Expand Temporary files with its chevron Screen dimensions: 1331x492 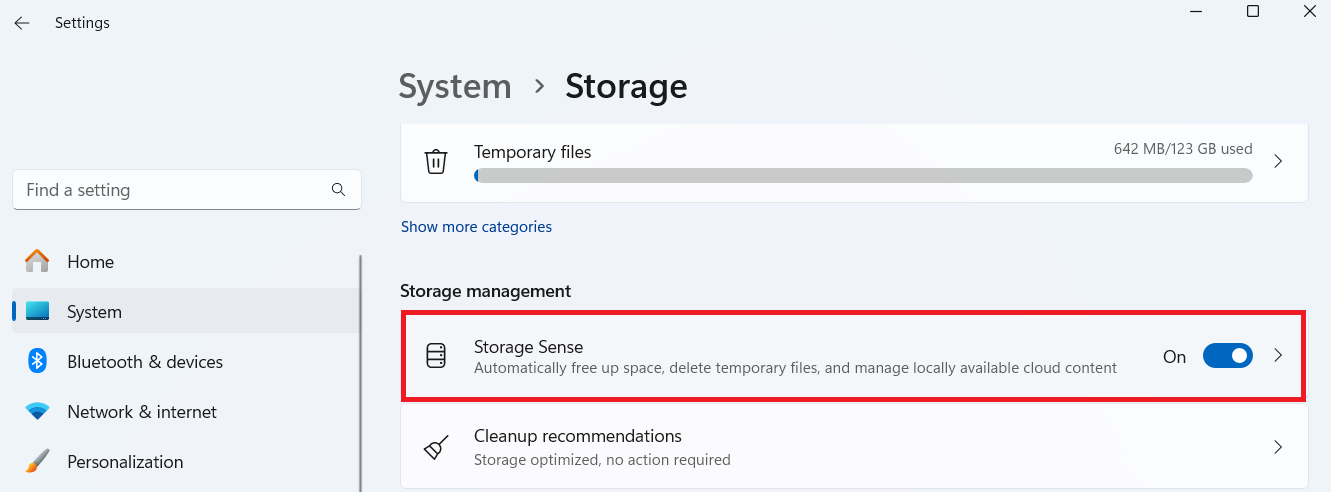pos(1277,161)
